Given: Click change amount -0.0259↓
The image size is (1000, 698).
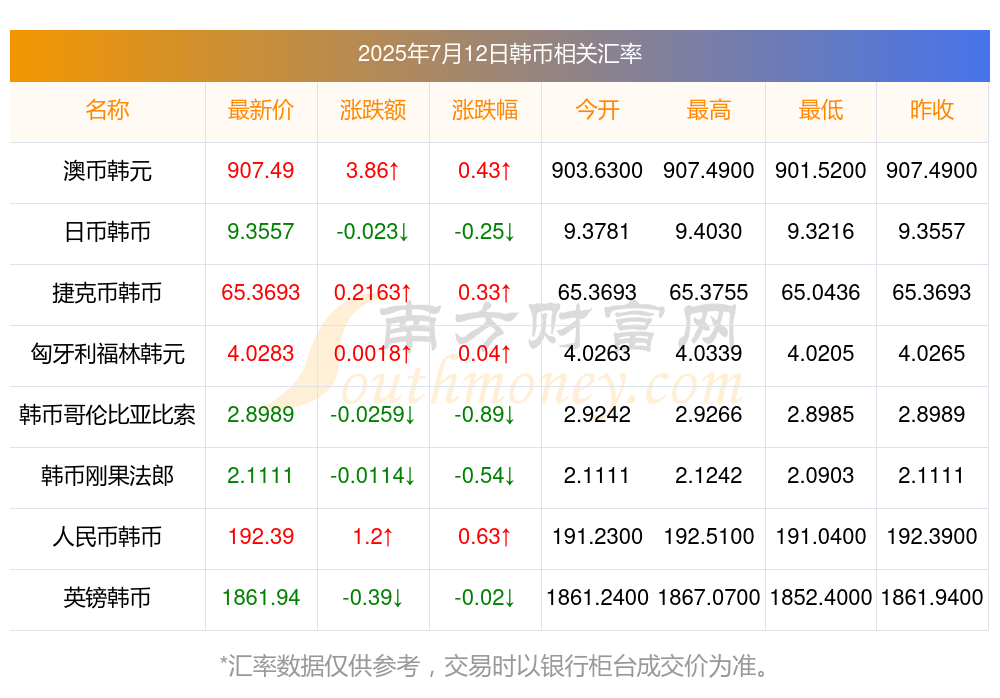Looking at the screenshot, I should (373, 414).
